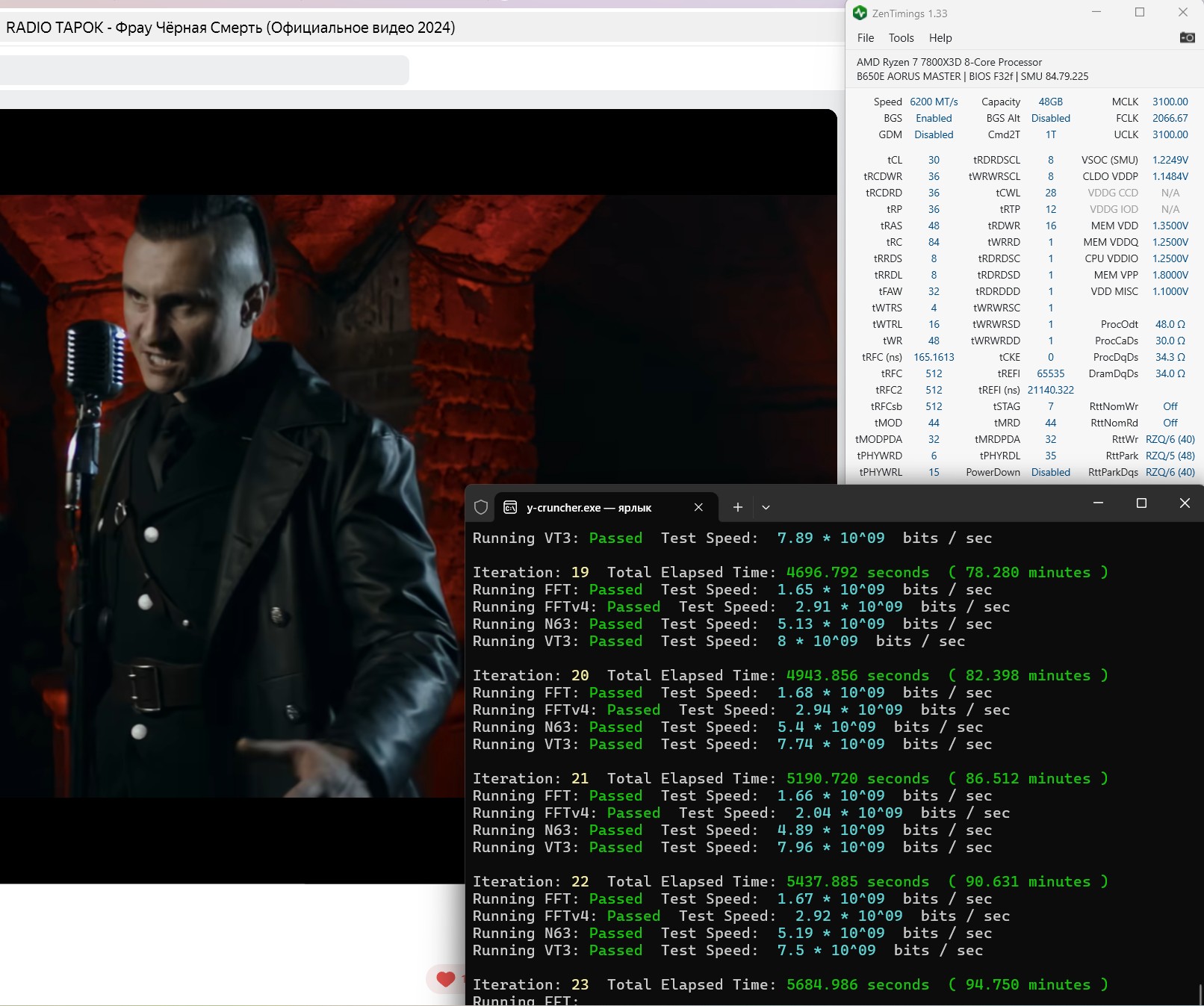Click the VDD MISC value '1.1000V'
1204x1006 pixels.
pyautogui.click(x=1170, y=291)
